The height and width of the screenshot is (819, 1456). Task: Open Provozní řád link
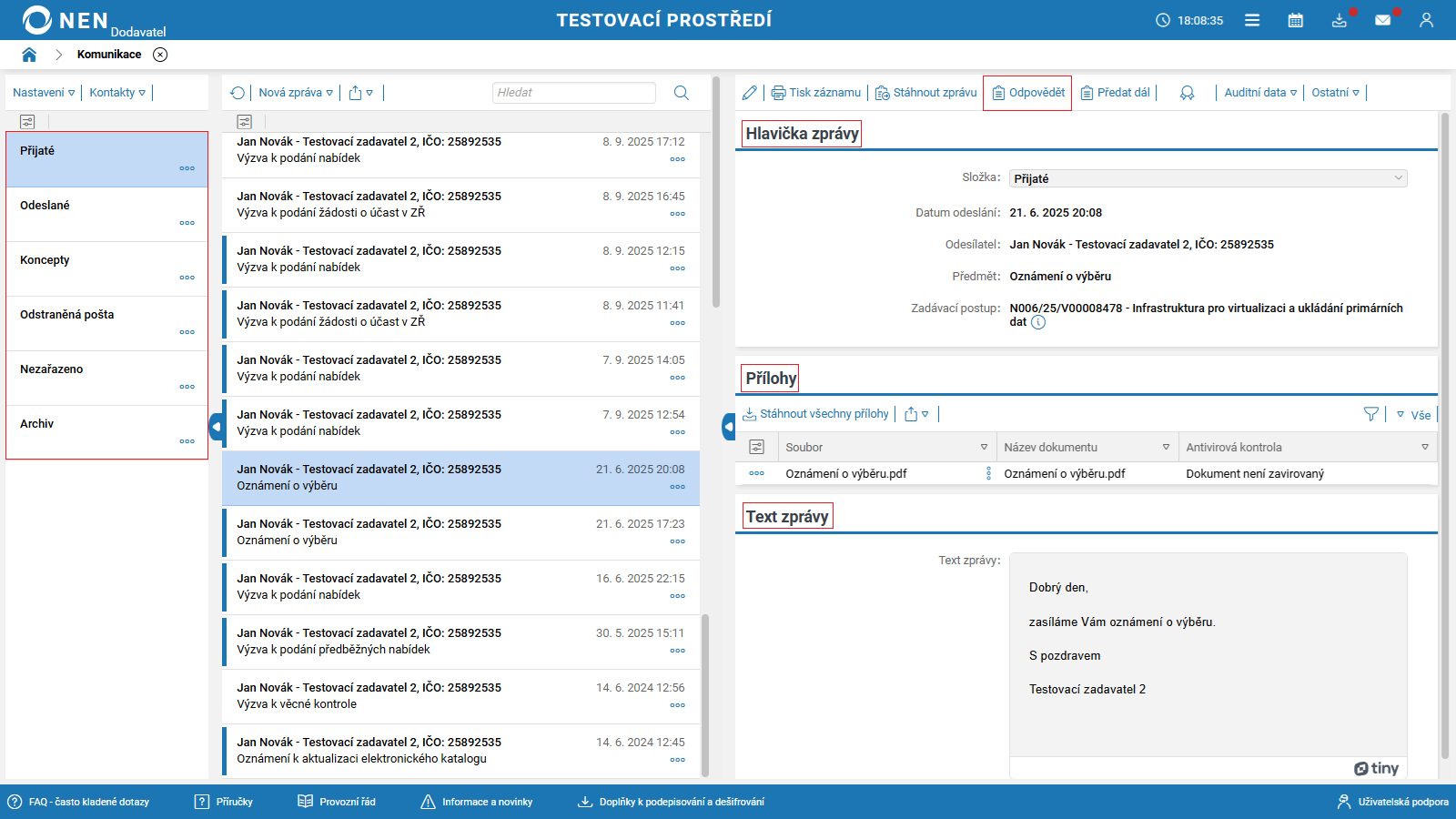(337, 802)
